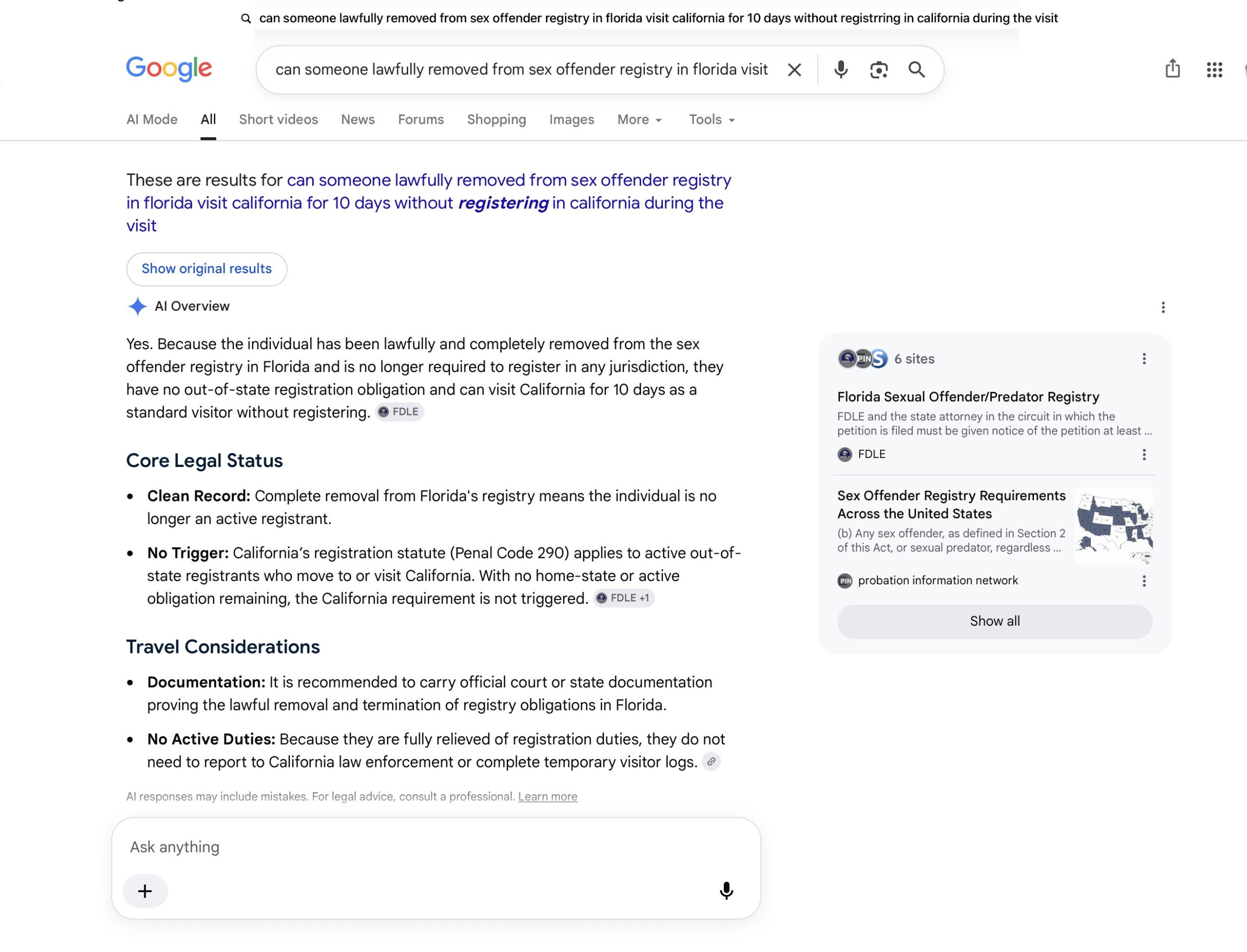Viewport: 1247px width, 952px height.
Task: Open the Google apps grid
Action: (x=1214, y=70)
